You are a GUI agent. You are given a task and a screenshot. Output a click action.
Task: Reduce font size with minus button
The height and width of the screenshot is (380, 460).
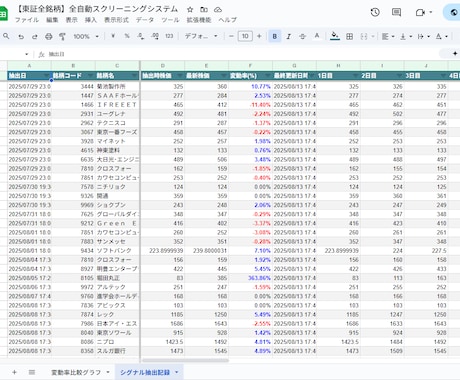pyautogui.click(x=231, y=36)
